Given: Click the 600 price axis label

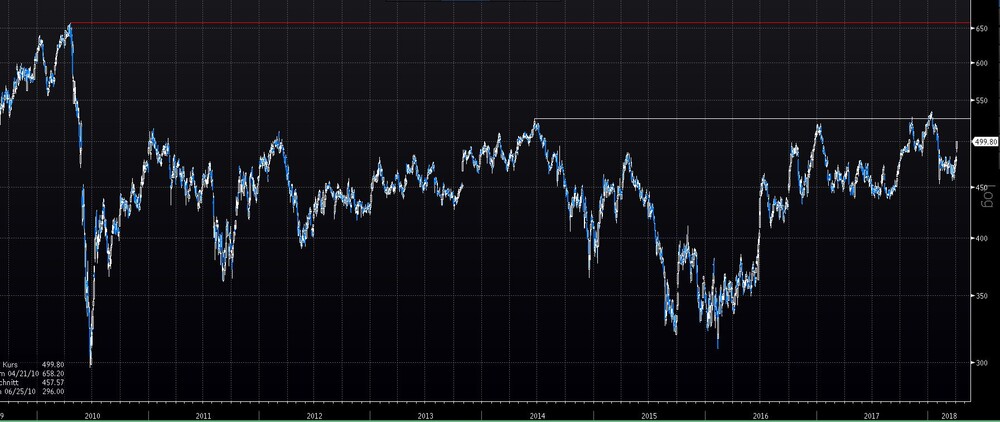Looking at the screenshot, I should tap(982, 62).
